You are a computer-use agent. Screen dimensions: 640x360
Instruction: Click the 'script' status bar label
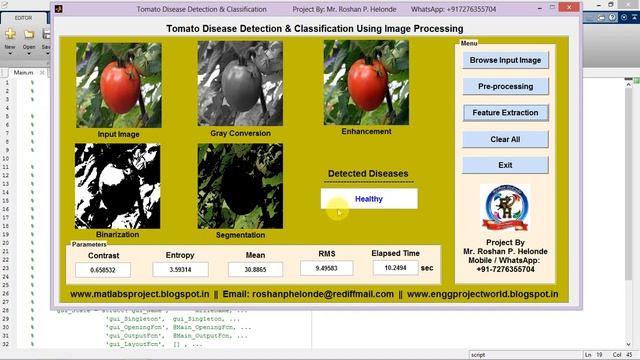[478, 355]
